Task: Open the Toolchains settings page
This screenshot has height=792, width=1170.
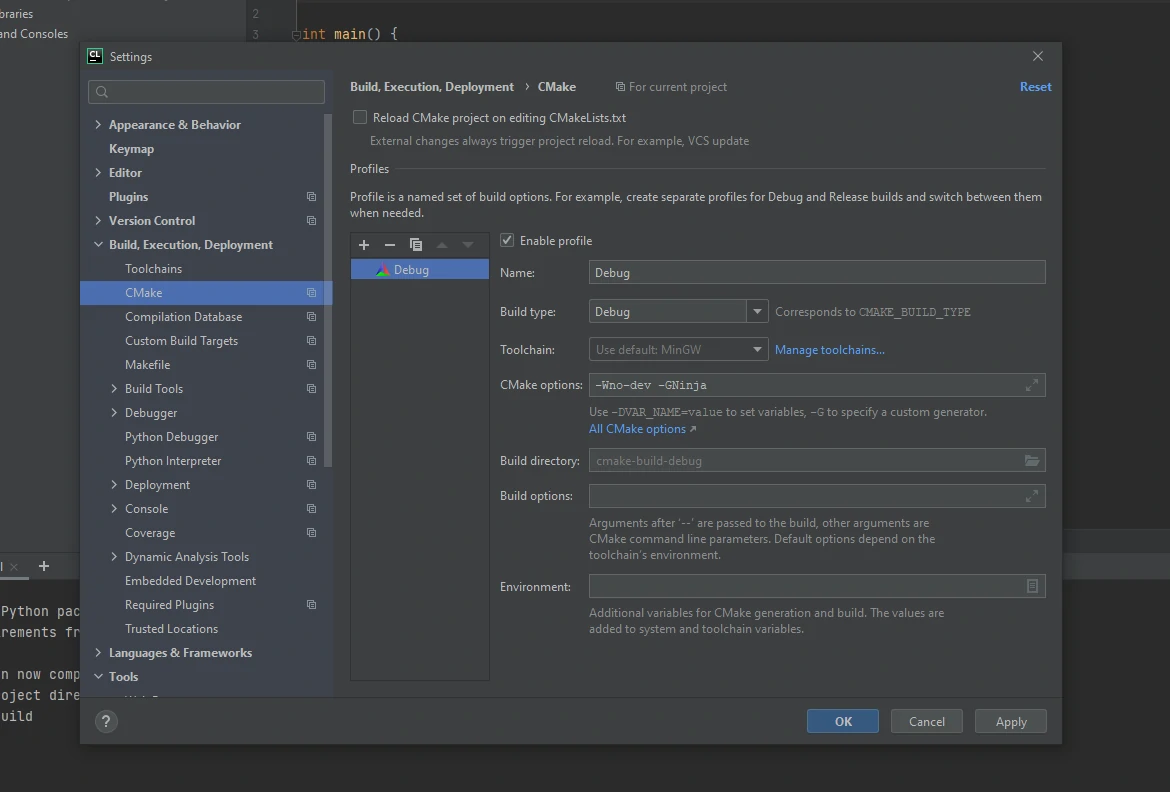Action: click(154, 269)
